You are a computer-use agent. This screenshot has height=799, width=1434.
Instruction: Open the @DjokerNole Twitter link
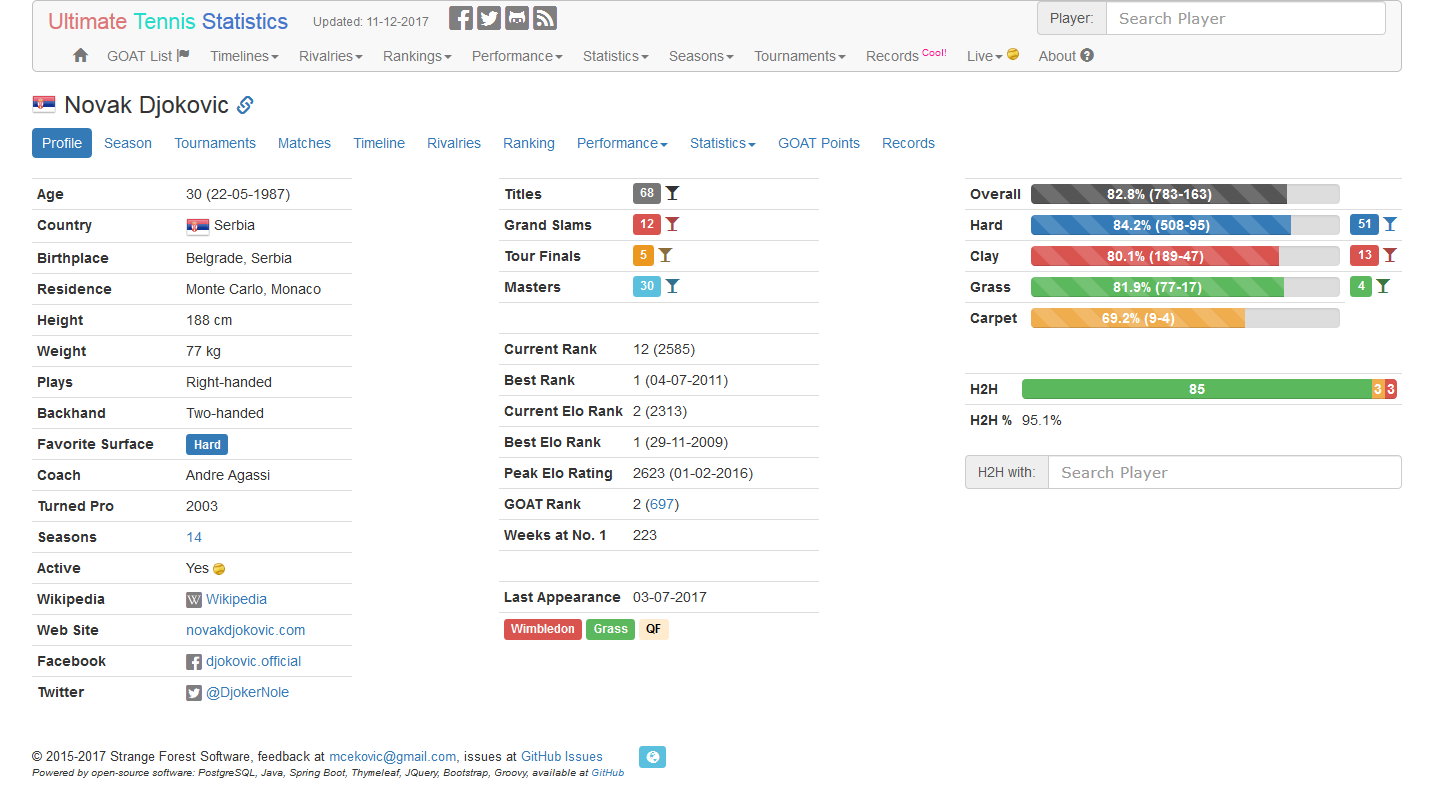click(247, 693)
